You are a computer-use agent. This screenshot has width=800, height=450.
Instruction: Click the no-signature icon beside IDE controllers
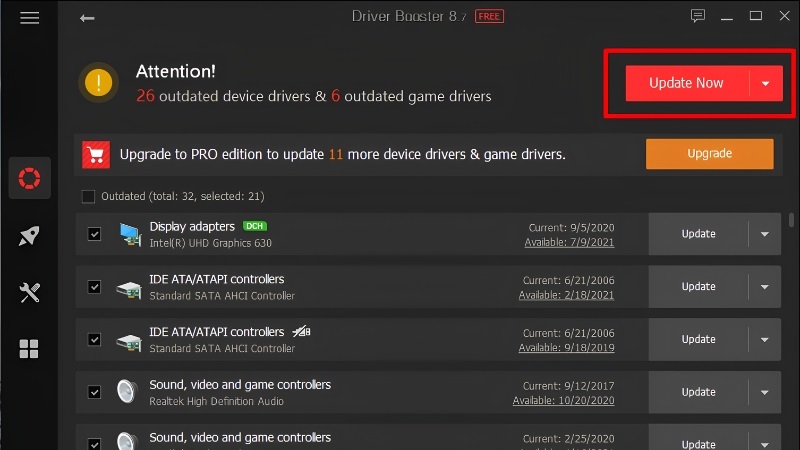302,332
